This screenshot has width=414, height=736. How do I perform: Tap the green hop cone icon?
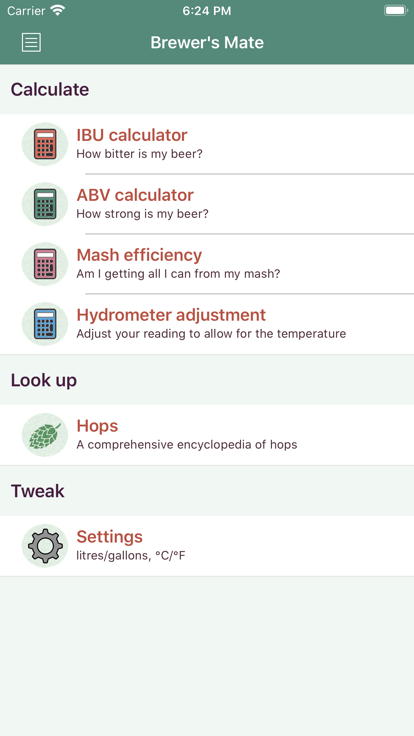(x=45, y=435)
